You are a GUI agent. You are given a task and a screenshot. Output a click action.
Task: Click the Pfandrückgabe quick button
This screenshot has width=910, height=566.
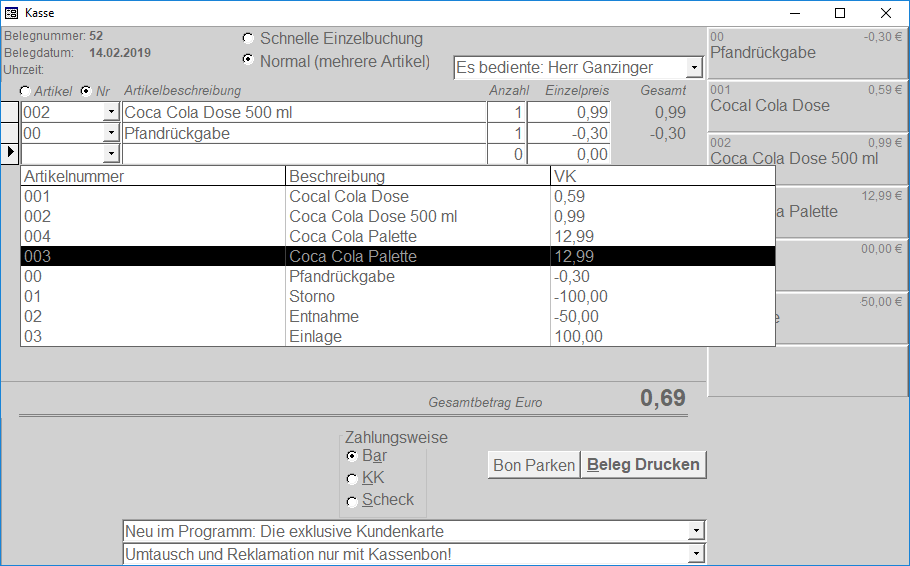click(x=808, y=53)
